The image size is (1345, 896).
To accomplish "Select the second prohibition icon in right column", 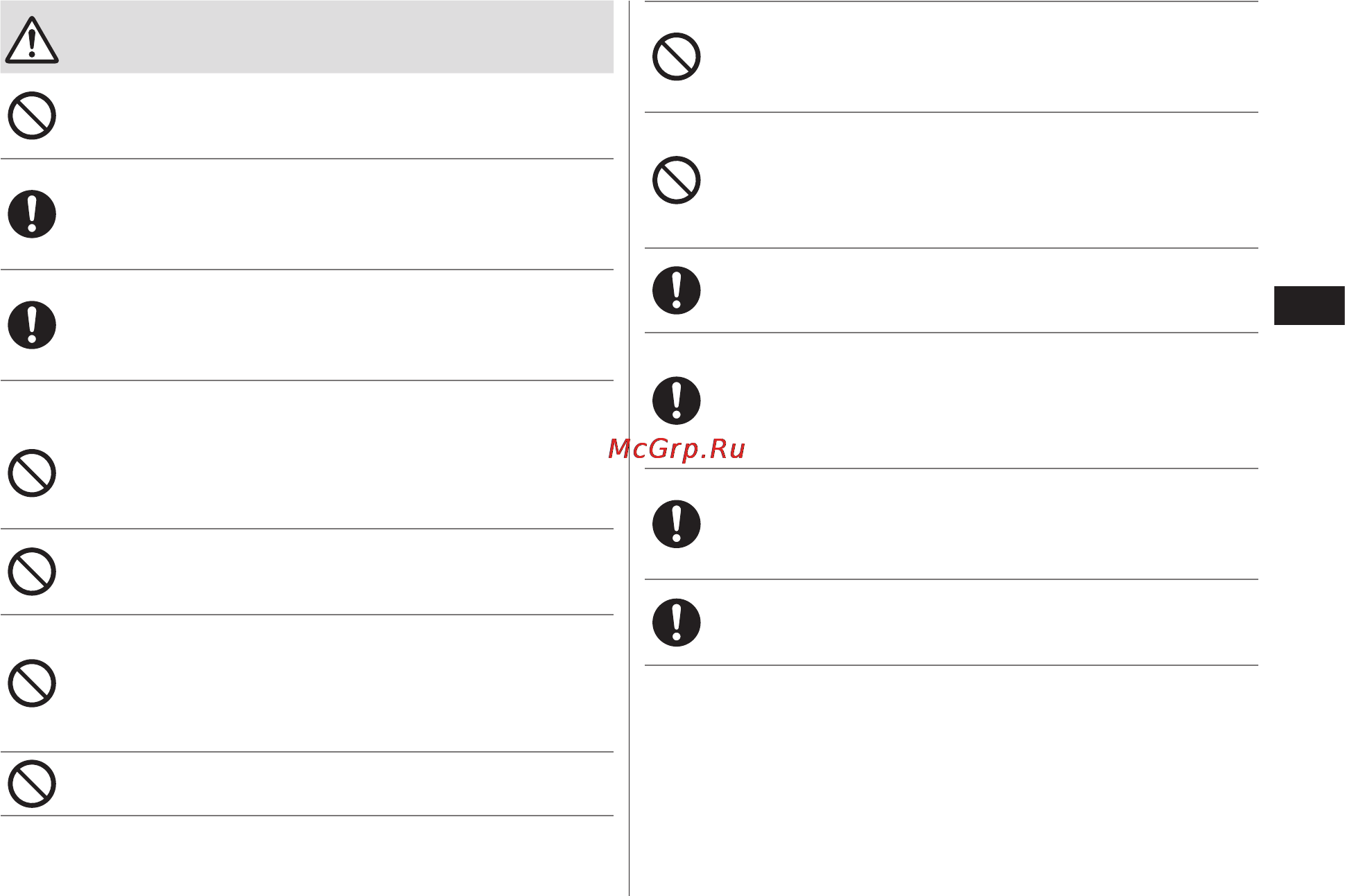I will (x=677, y=180).
